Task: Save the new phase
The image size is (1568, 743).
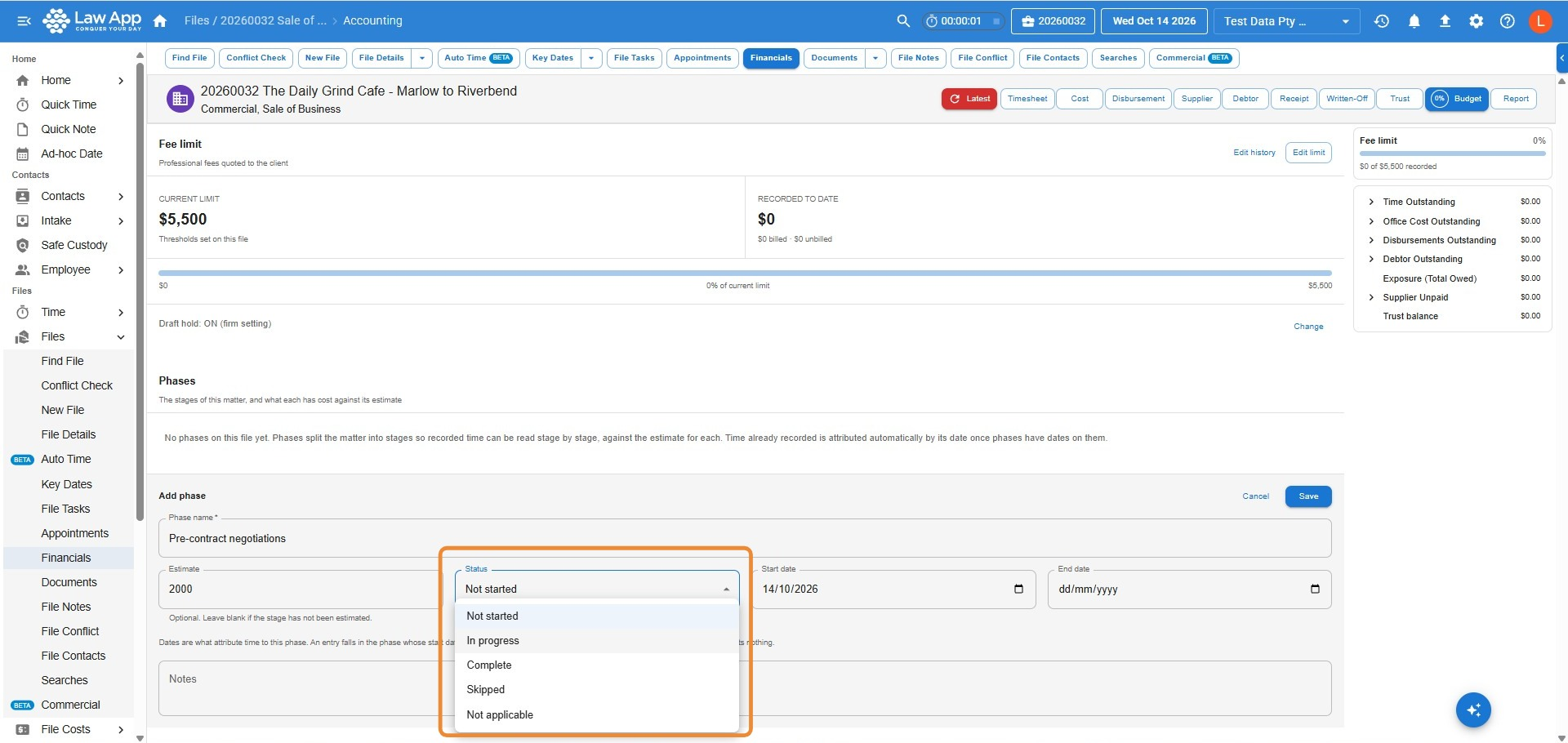Action: pos(1308,496)
